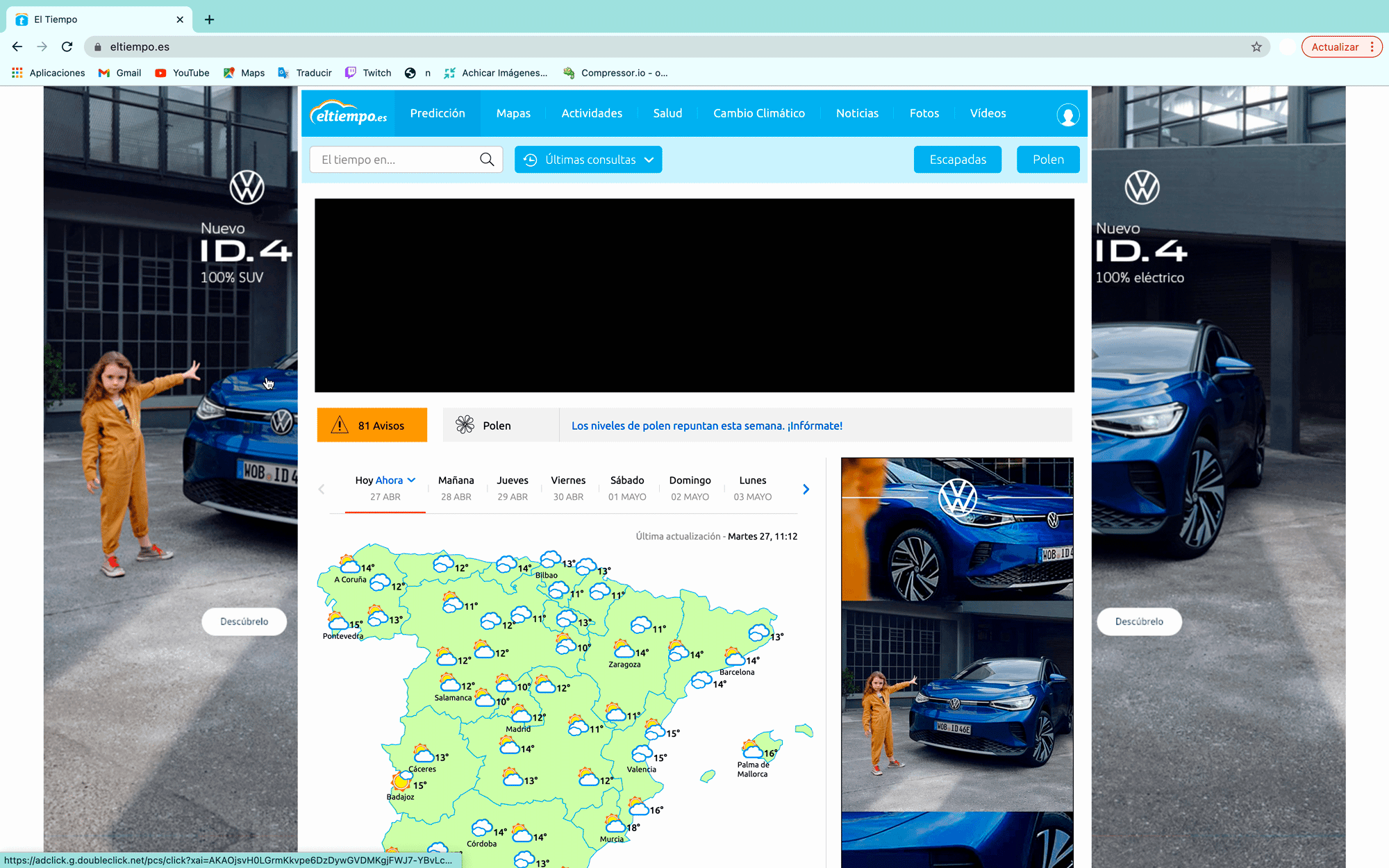Screen dimensions: 1389x868
Task: Click the warning triangle avisos icon
Action: (x=340, y=425)
